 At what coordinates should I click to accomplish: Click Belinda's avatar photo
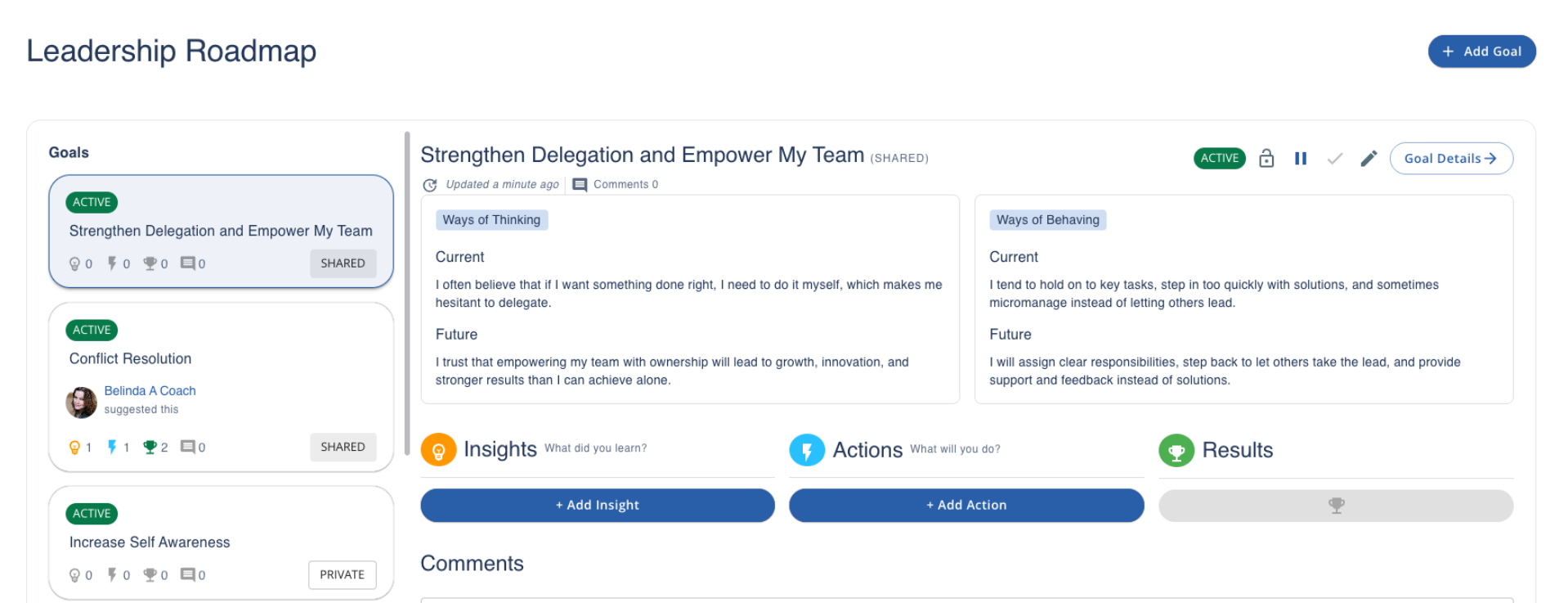[x=81, y=402]
